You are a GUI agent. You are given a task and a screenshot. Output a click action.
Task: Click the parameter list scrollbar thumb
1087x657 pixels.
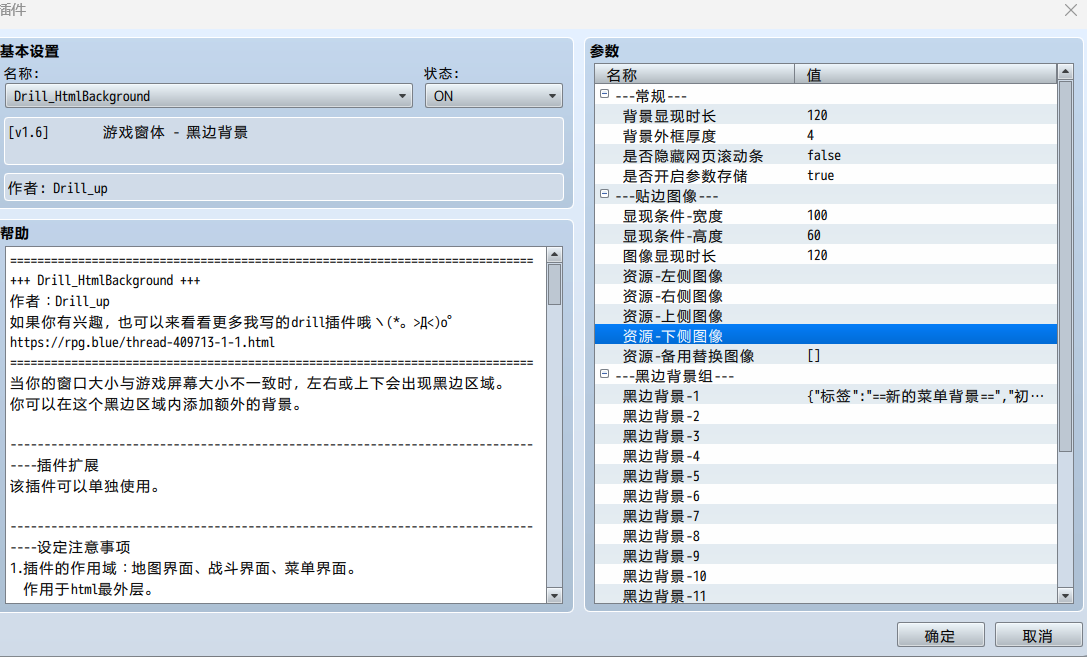(x=1066, y=267)
